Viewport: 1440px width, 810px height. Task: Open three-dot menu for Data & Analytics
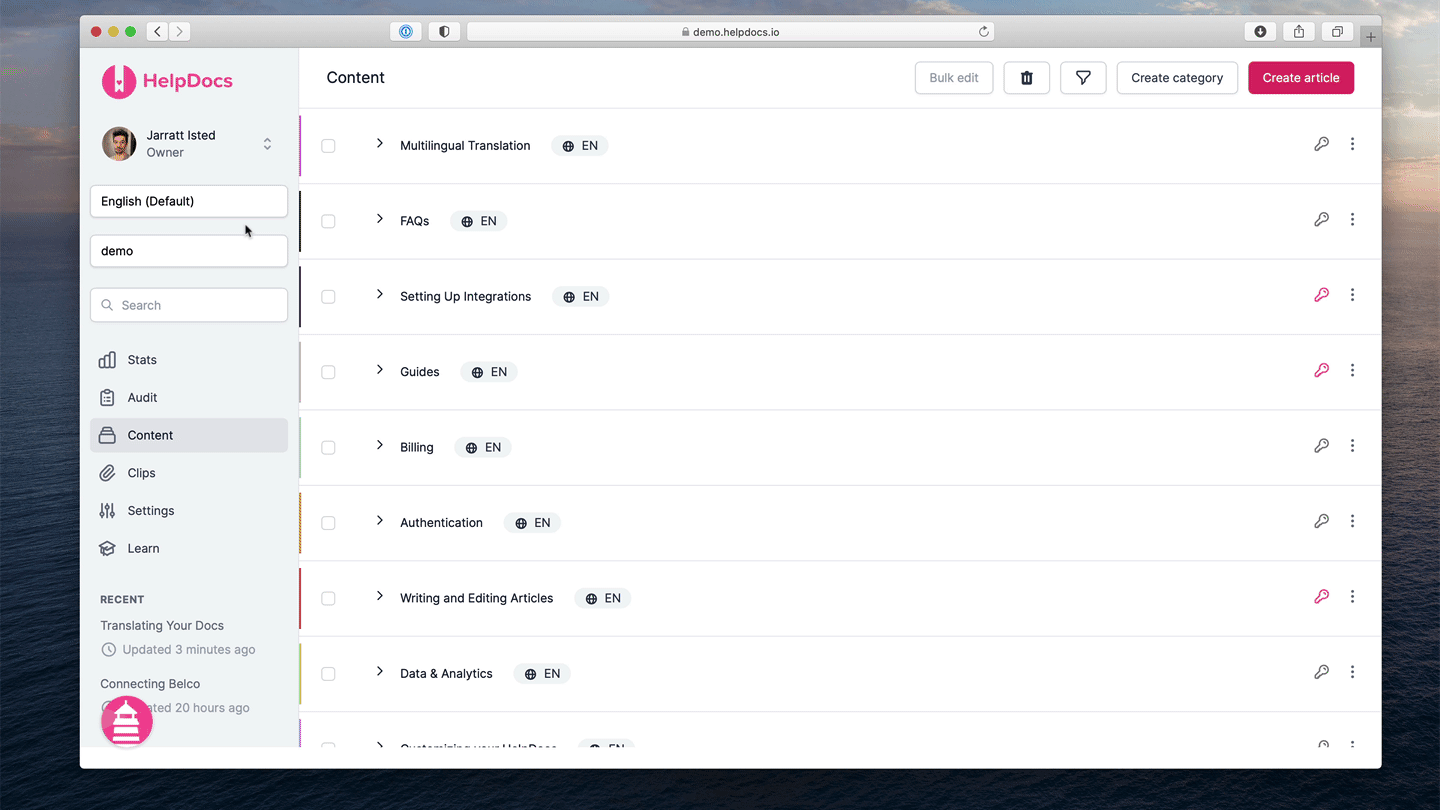point(1352,672)
